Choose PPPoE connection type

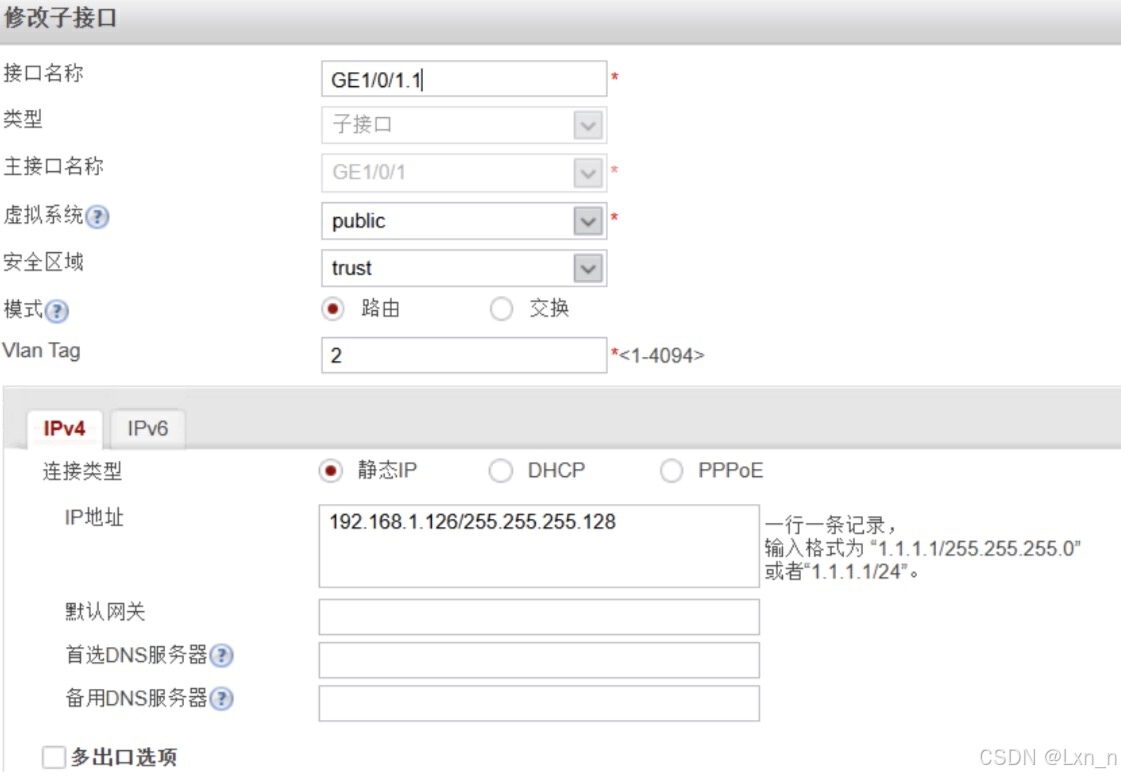point(671,471)
